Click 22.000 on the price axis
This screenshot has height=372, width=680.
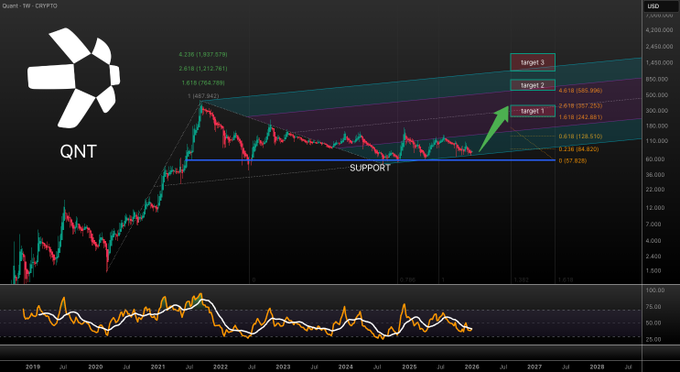point(655,189)
